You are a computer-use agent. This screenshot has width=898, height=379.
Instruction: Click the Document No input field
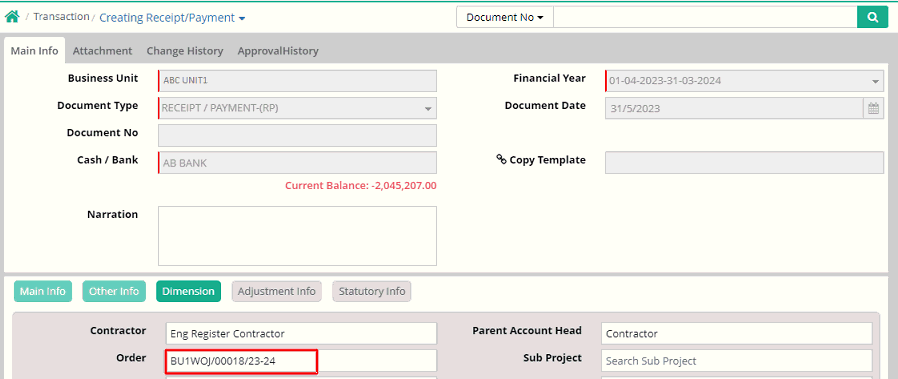click(x=297, y=135)
